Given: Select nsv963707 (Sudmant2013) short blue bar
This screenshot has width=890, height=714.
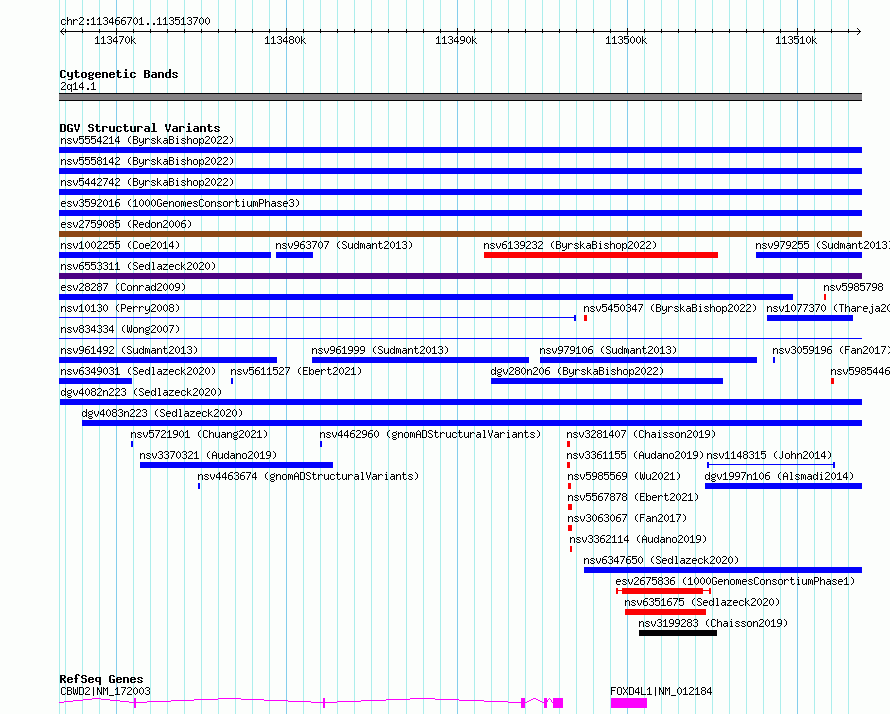Looking at the screenshot, I should point(294,255).
